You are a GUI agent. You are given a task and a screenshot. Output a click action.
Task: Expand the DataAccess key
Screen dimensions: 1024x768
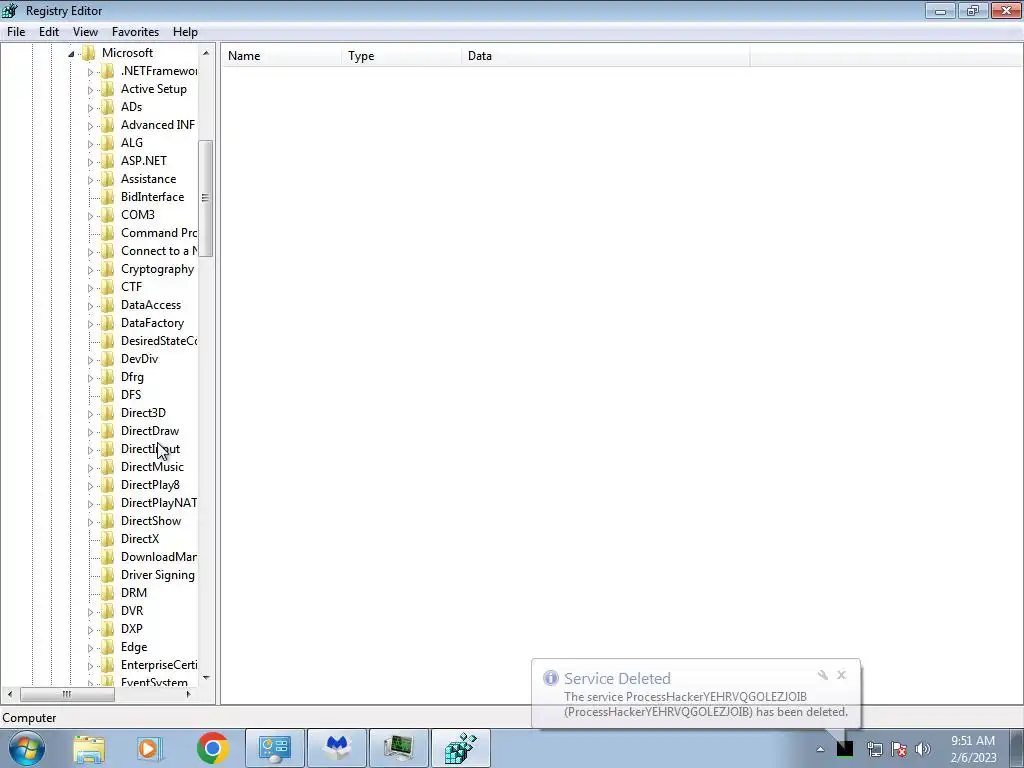pyautogui.click(x=90, y=306)
